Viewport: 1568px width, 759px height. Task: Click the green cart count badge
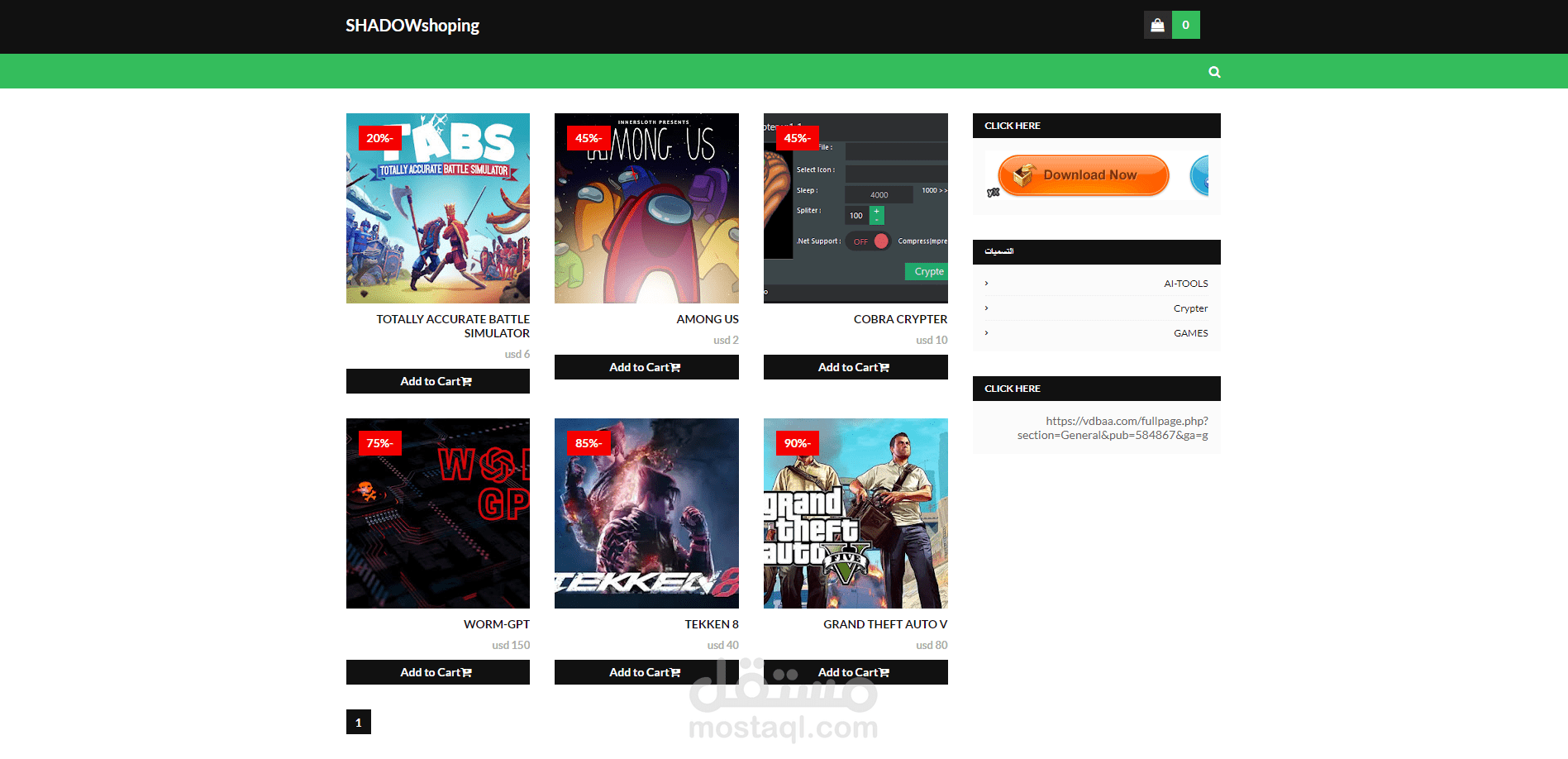point(1186,25)
